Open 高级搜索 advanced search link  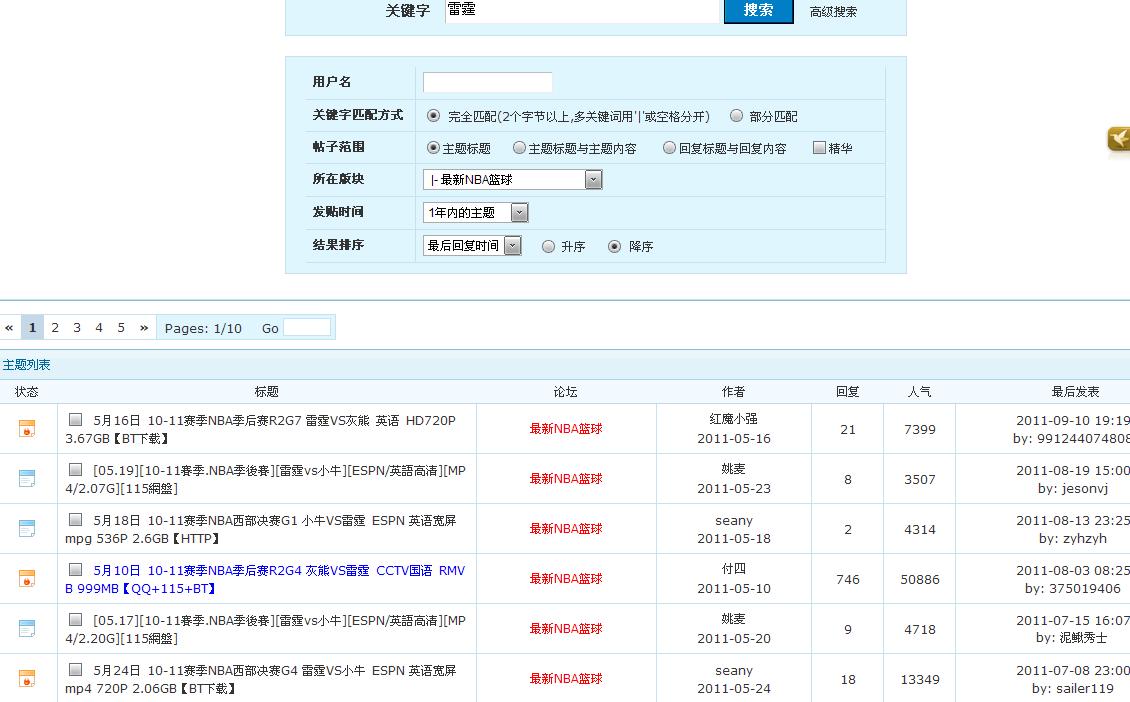pos(833,12)
